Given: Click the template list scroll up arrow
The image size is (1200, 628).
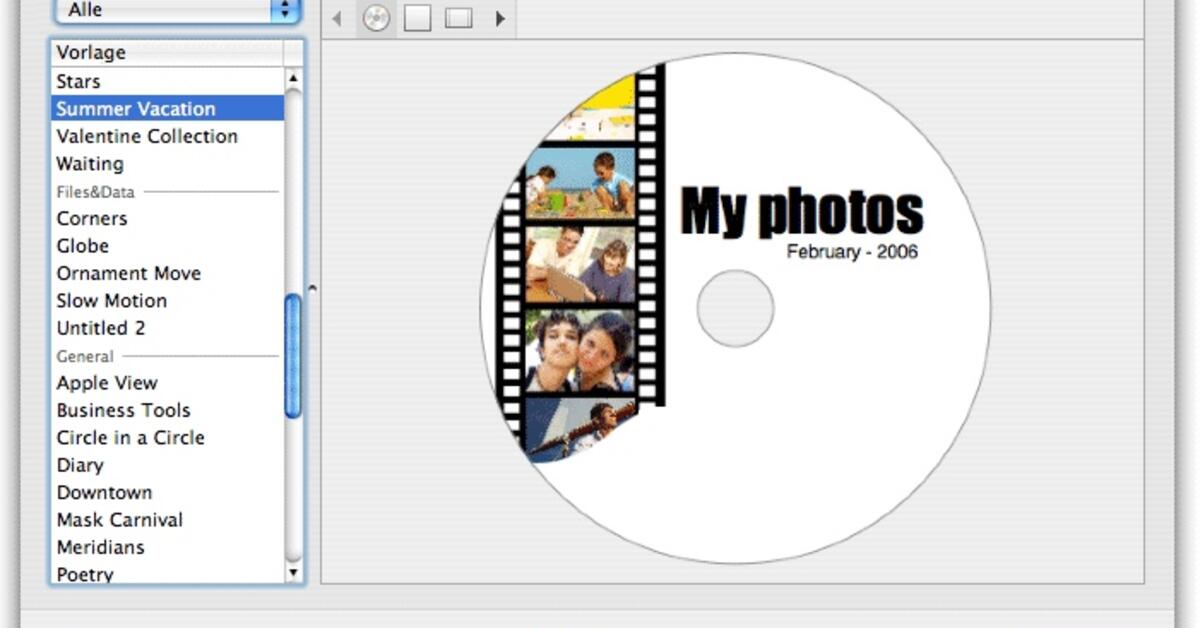Looking at the screenshot, I should coord(293,78).
